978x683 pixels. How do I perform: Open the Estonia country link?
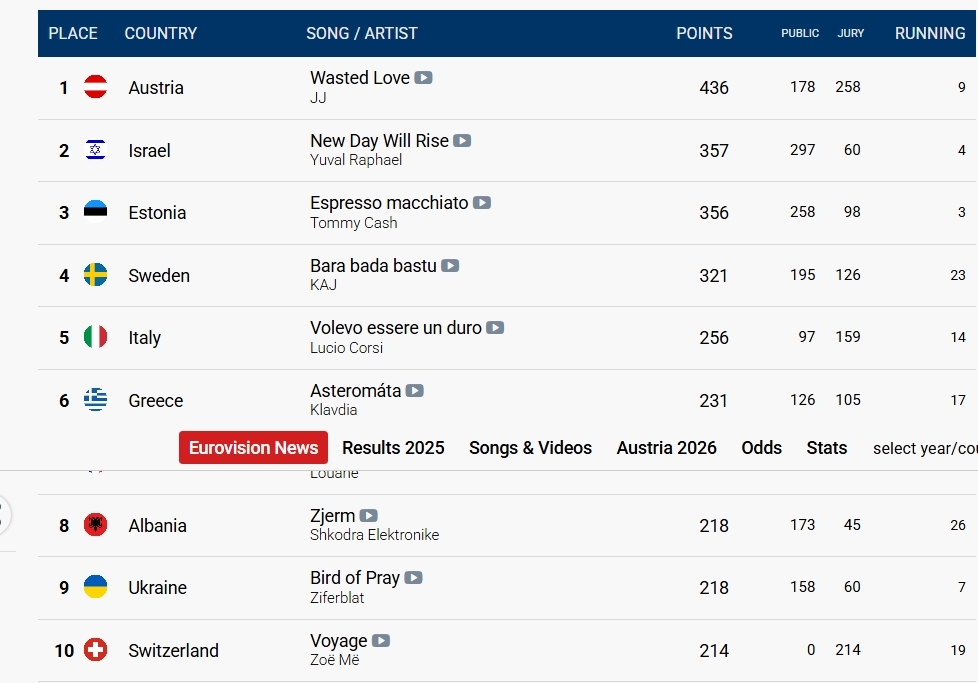click(157, 212)
